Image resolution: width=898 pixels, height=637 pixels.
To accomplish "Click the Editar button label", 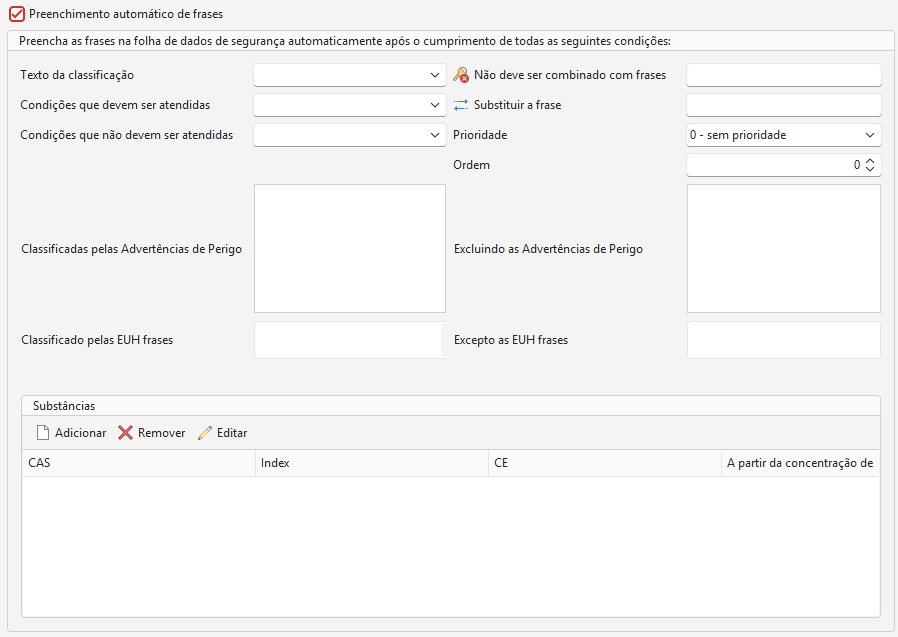I will pos(232,432).
